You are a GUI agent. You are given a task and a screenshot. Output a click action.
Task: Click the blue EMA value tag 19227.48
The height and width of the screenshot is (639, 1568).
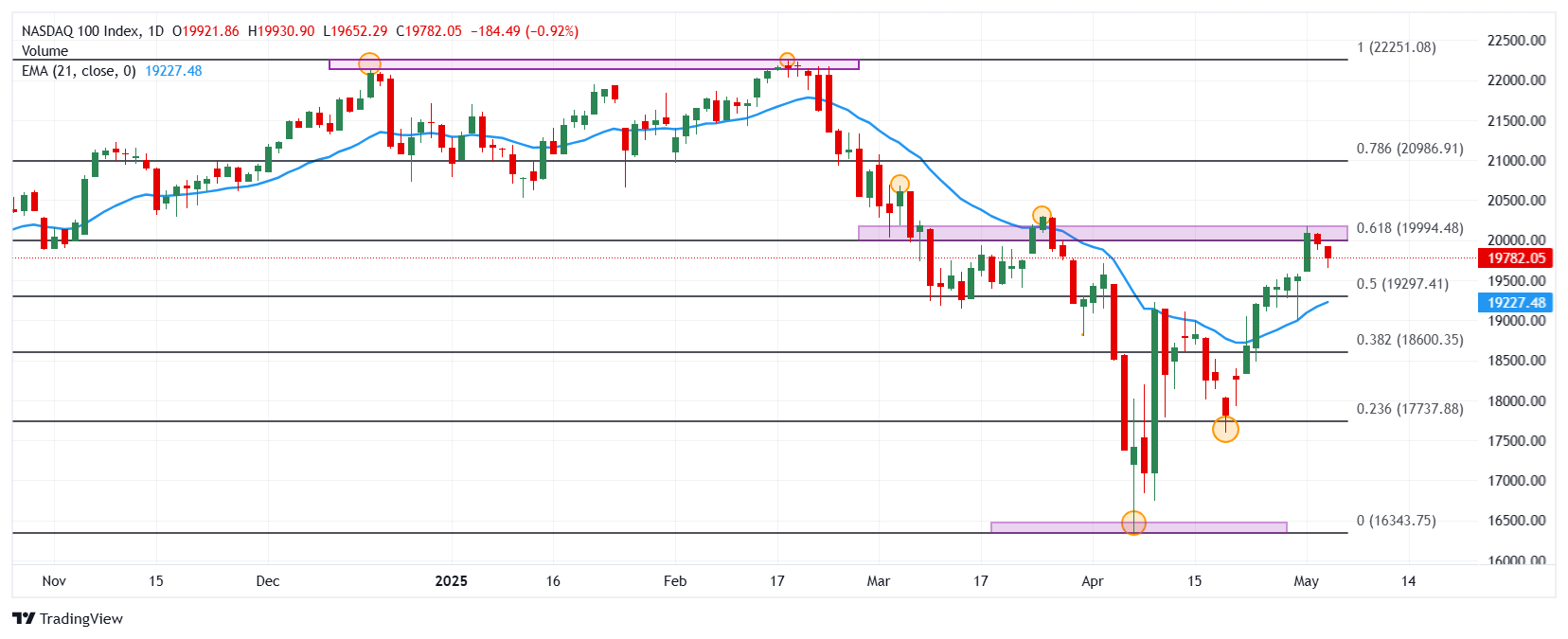[x=1515, y=303]
